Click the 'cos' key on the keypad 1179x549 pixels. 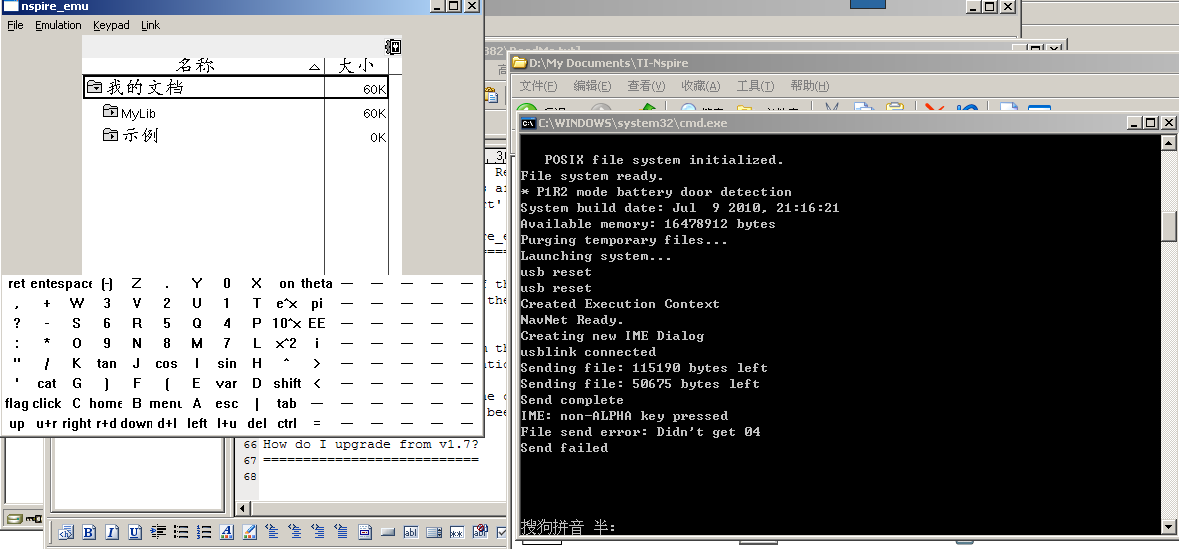tap(166, 363)
